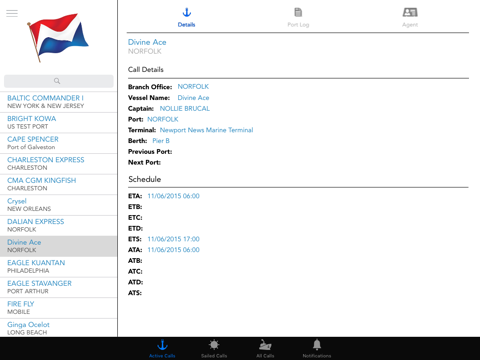Open the Agent tab

(x=410, y=17)
